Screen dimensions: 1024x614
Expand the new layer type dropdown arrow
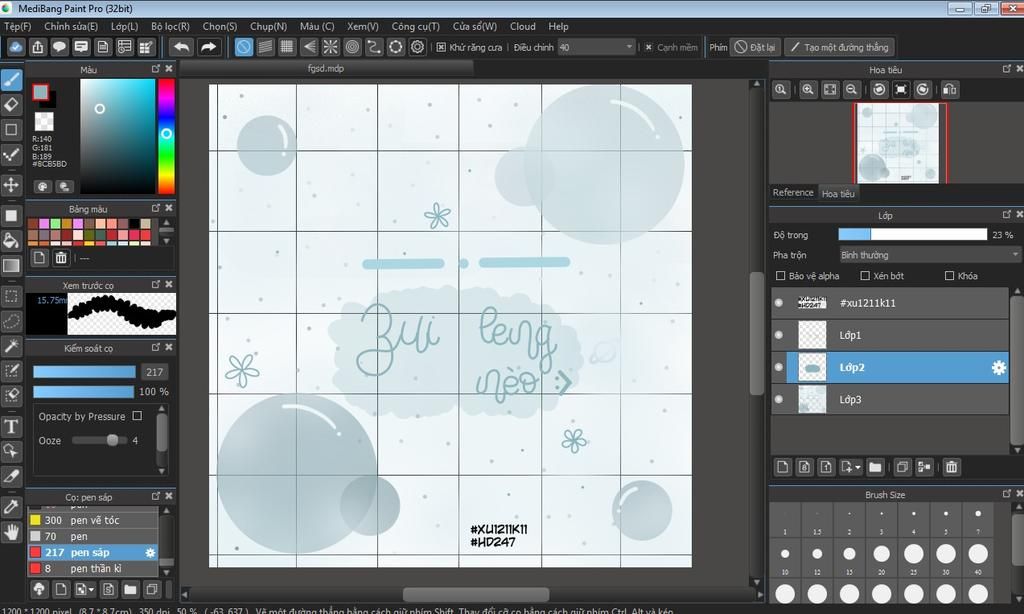click(x=858, y=466)
